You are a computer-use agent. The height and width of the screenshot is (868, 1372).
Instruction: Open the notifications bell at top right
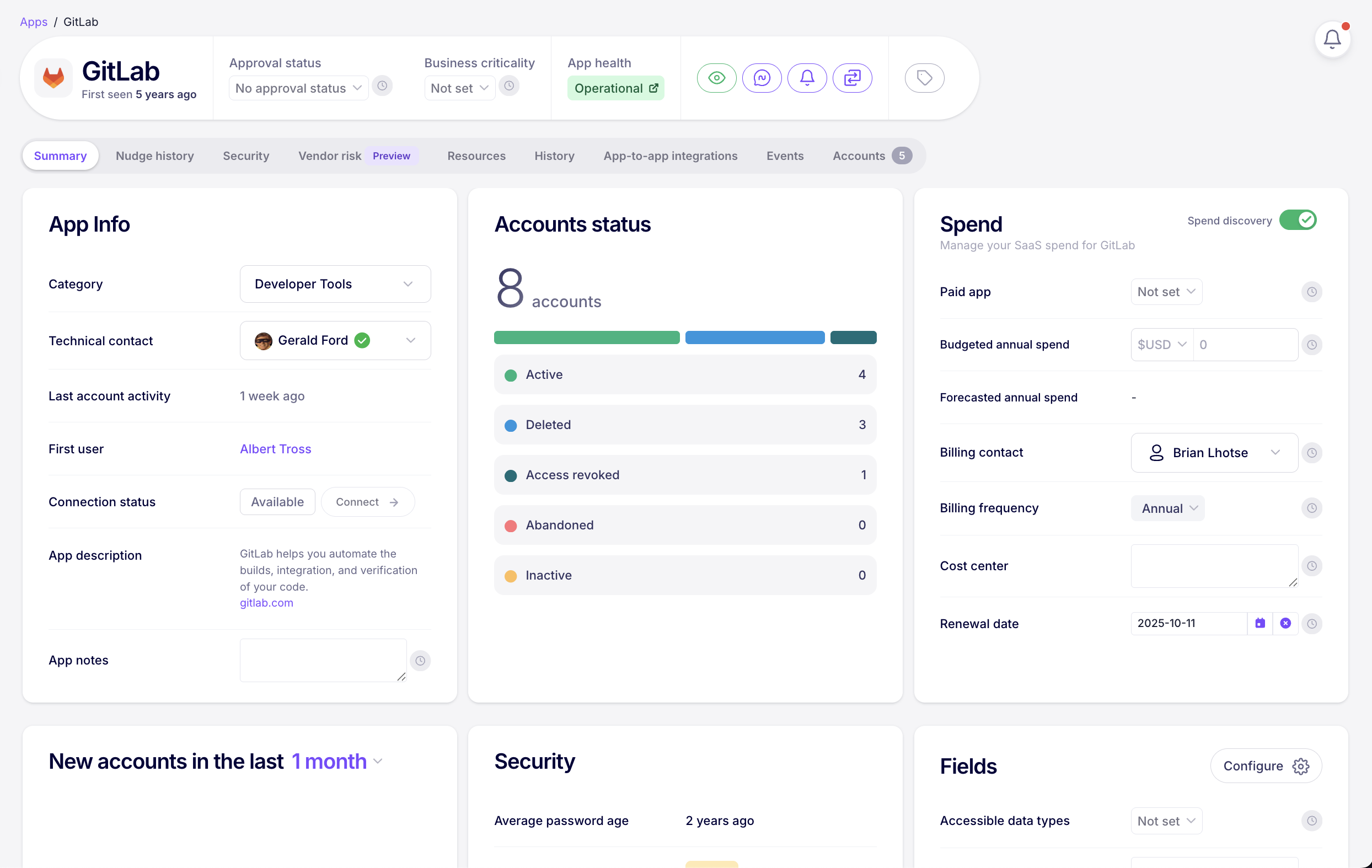(x=1332, y=39)
